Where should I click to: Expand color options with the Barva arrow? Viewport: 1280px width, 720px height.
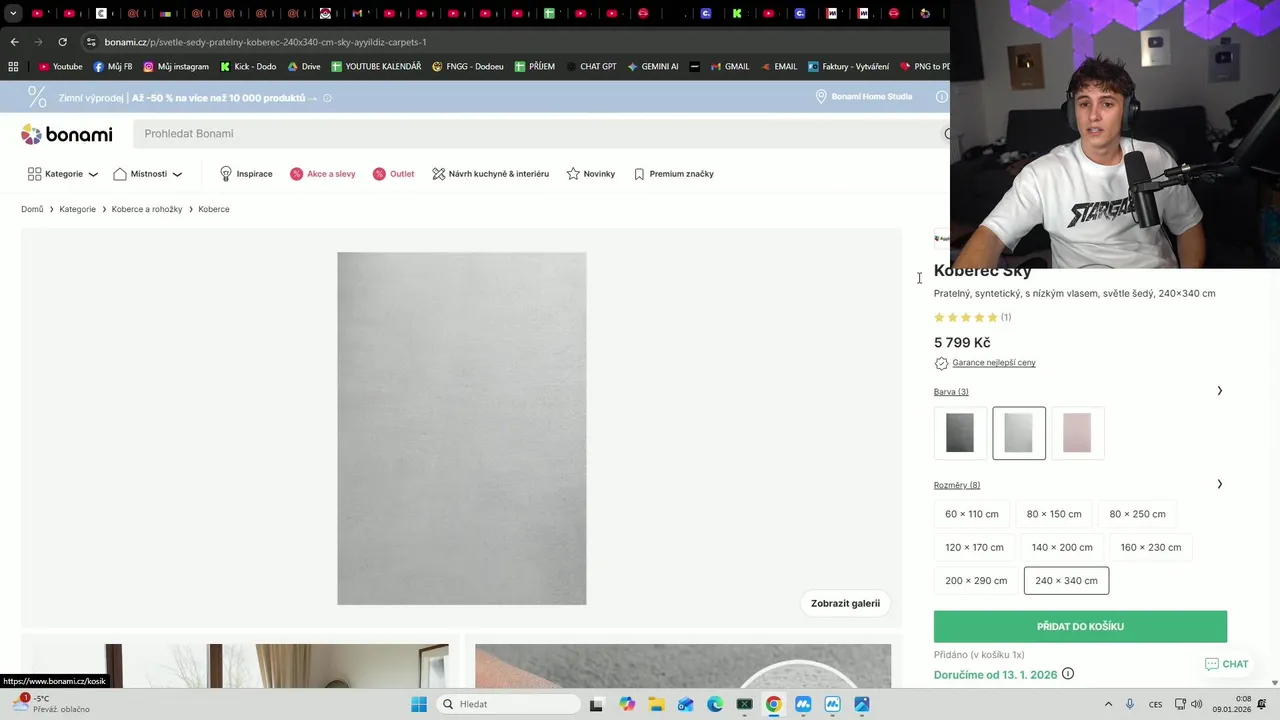(x=1219, y=391)
